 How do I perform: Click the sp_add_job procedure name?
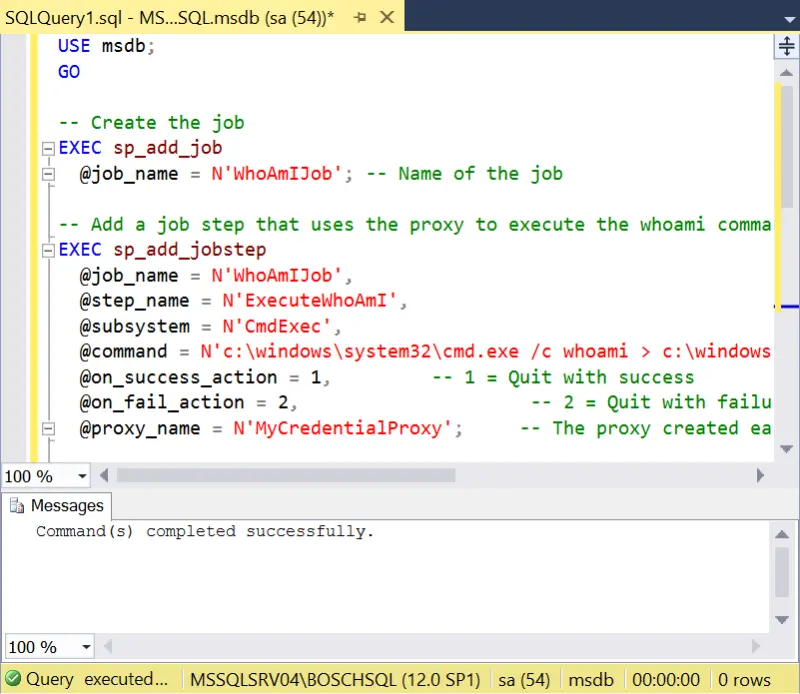(x=168, y=148)
